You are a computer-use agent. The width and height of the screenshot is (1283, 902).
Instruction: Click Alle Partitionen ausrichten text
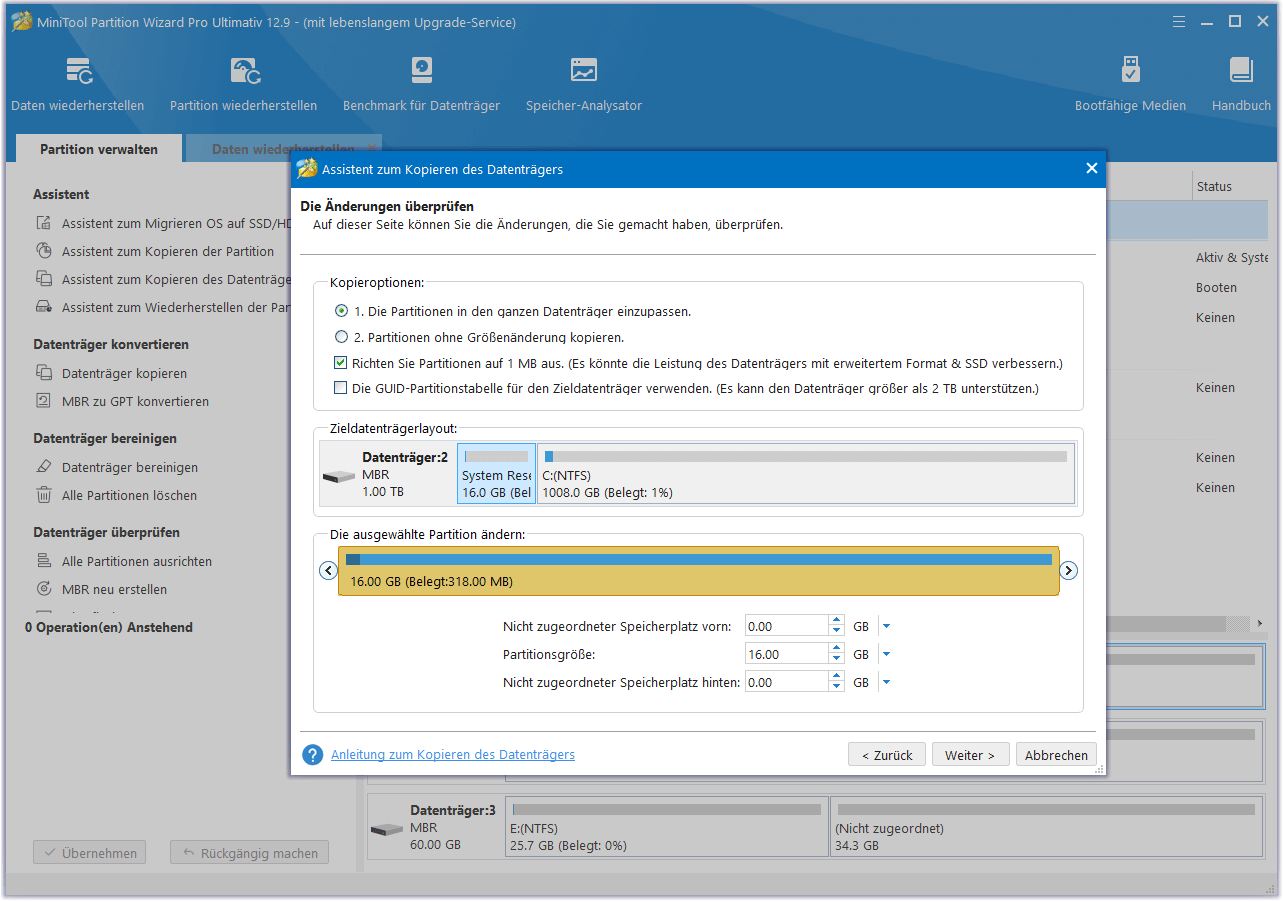137,562
